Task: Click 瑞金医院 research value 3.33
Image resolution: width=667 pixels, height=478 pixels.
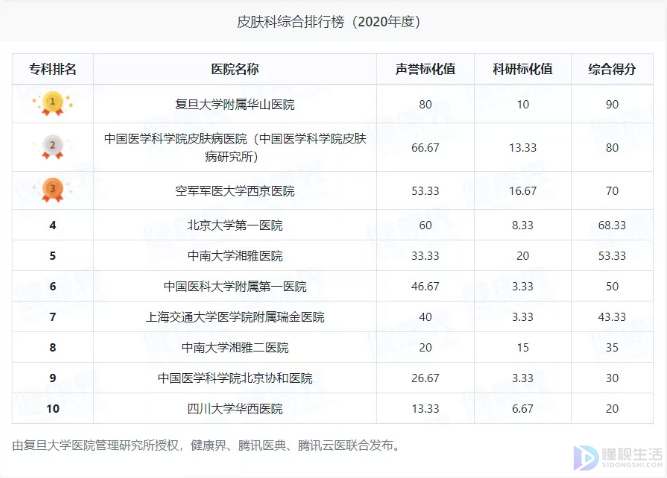Action: (522, 317)
